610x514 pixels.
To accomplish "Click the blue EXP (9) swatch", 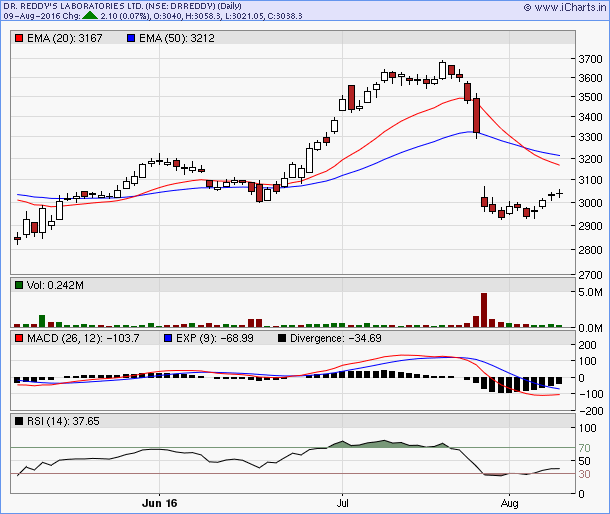I will pos(168,338).
